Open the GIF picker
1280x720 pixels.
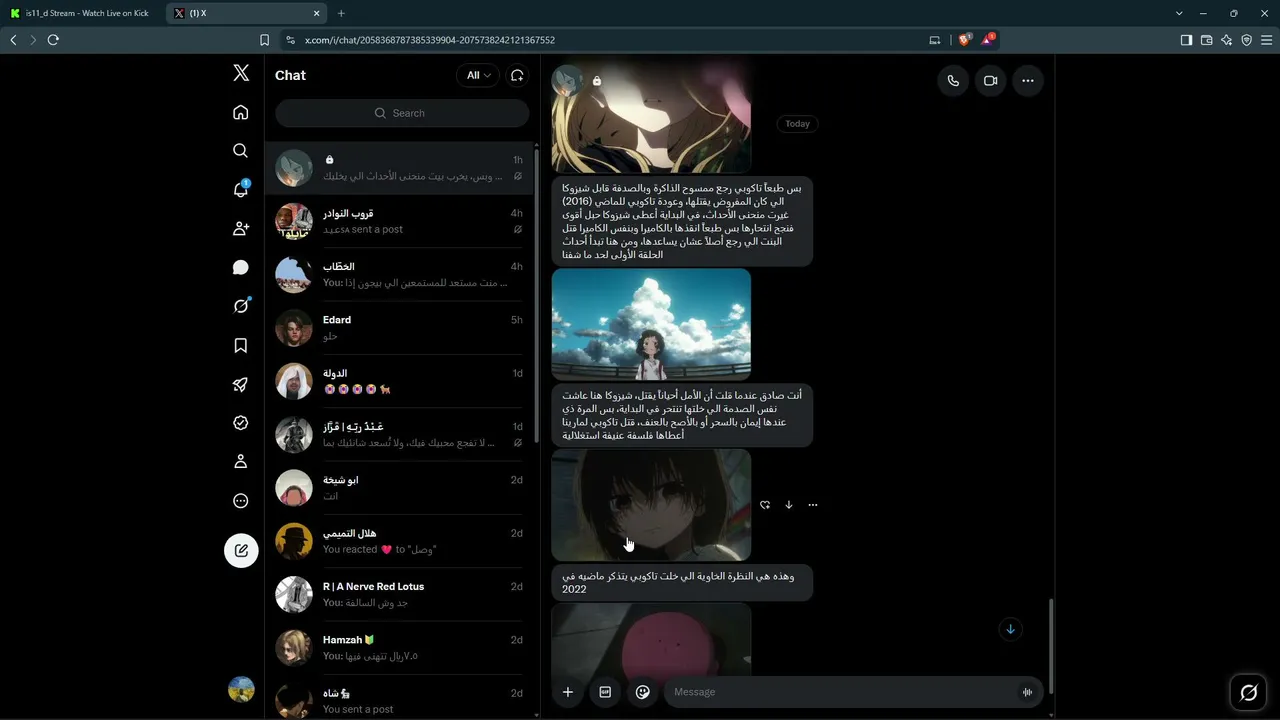(x=605, y=692)
